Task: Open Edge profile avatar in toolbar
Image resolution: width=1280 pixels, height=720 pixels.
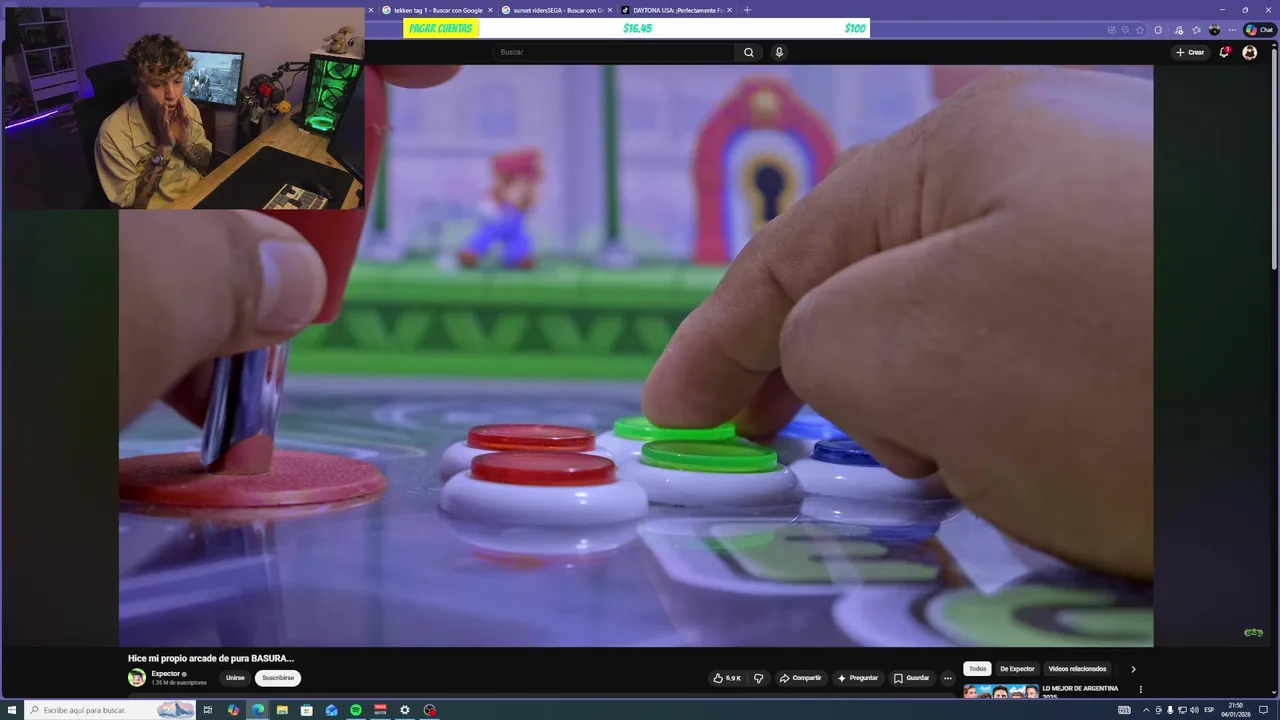Action: point(1214,30)
